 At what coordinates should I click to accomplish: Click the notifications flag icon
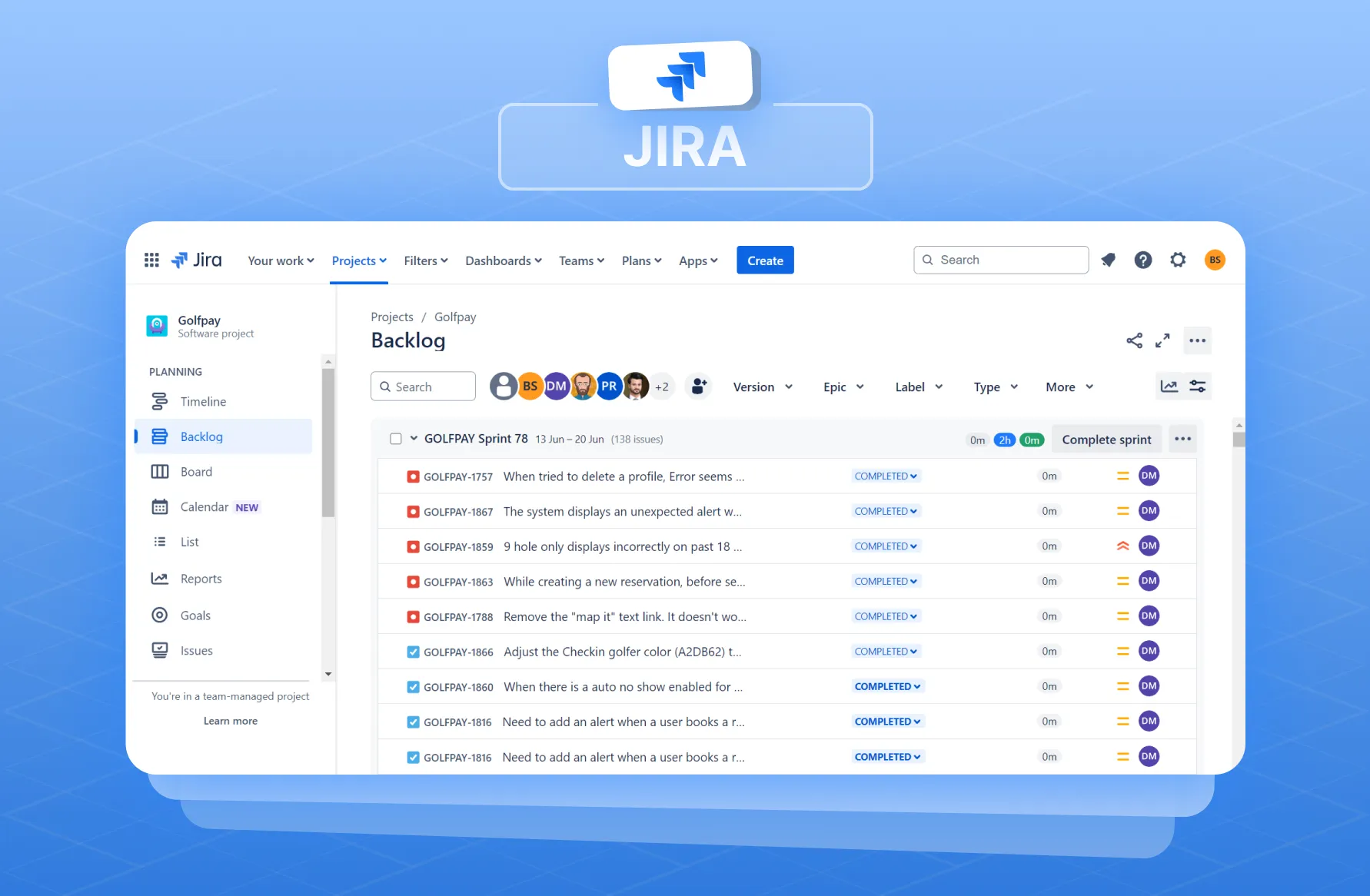point(1108,260)
